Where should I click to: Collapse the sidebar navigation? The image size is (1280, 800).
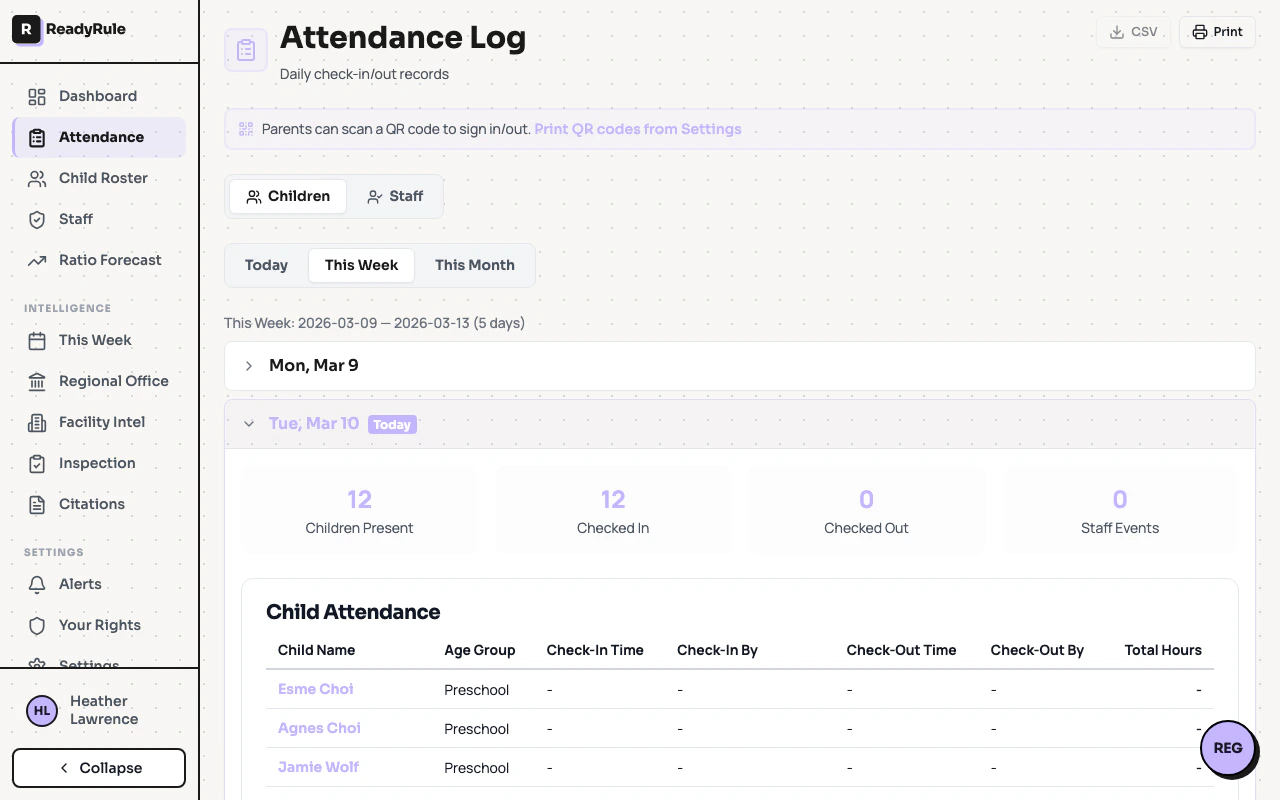pyautogui.click(x=98, y=768)
